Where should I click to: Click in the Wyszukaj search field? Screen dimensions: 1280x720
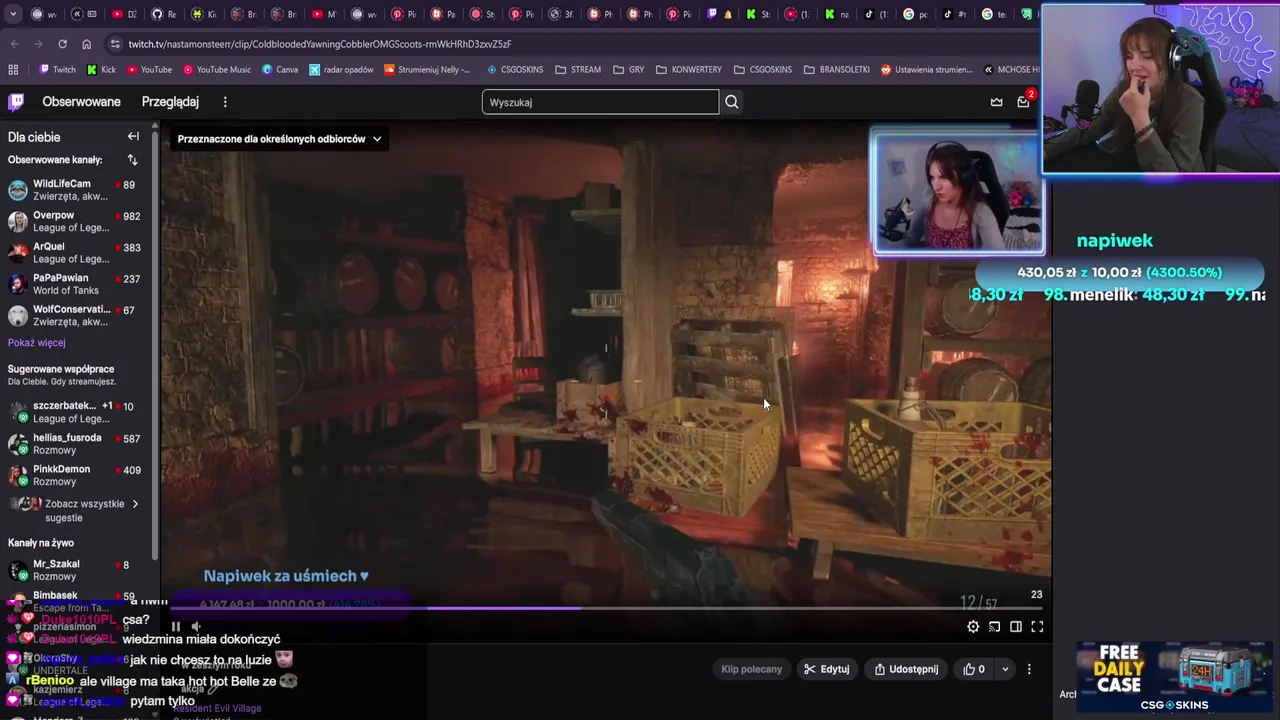(x=600, y=102)
